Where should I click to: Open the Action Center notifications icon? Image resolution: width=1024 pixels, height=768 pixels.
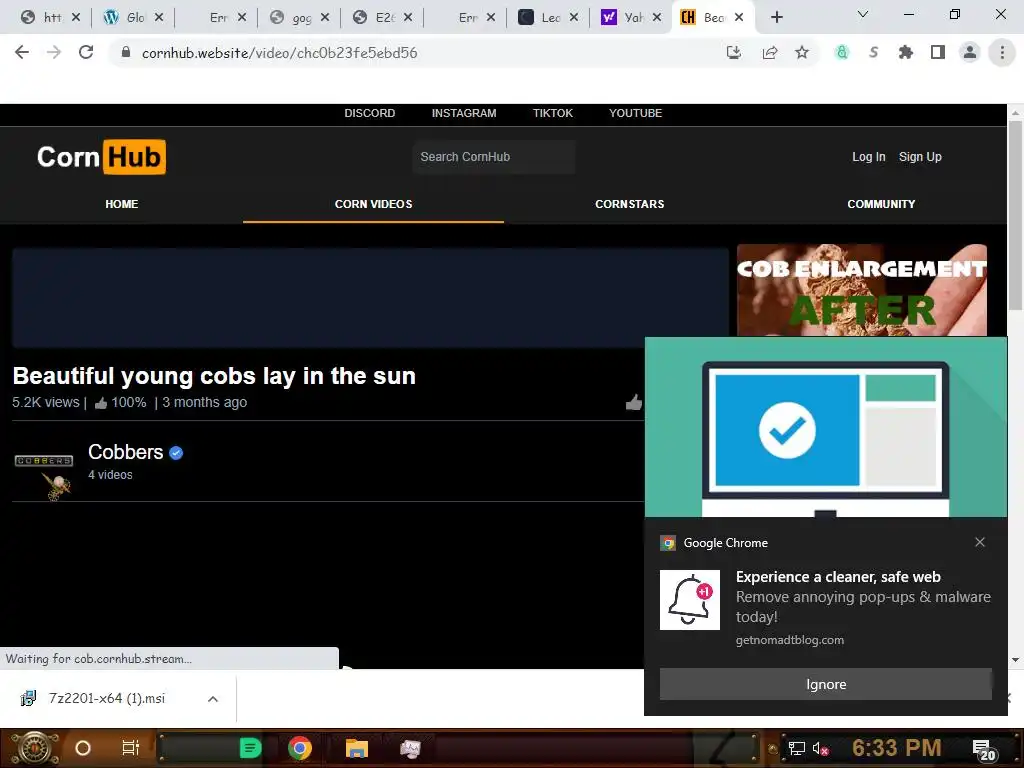(984, 750)
